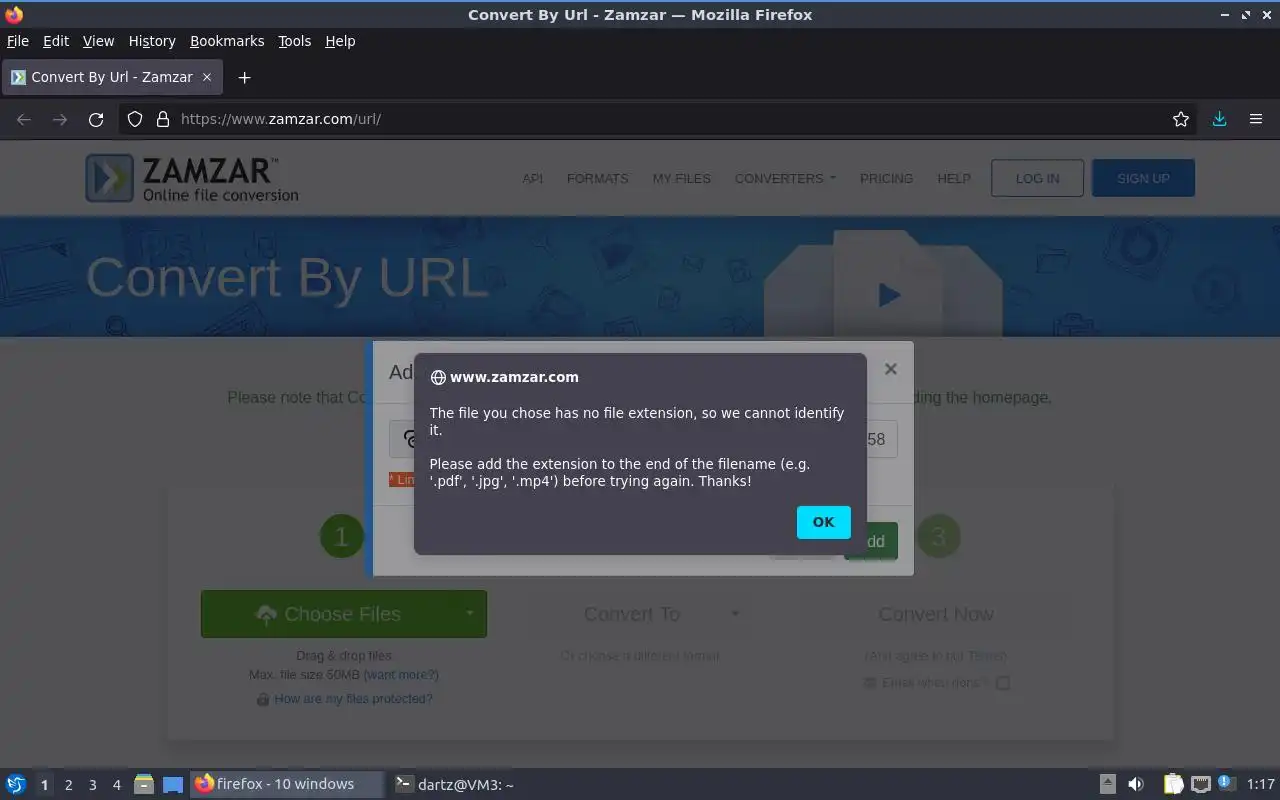Reload the current page
Image resolution: width=1280 pixels, height=800 pixels.
pos(96,119)
